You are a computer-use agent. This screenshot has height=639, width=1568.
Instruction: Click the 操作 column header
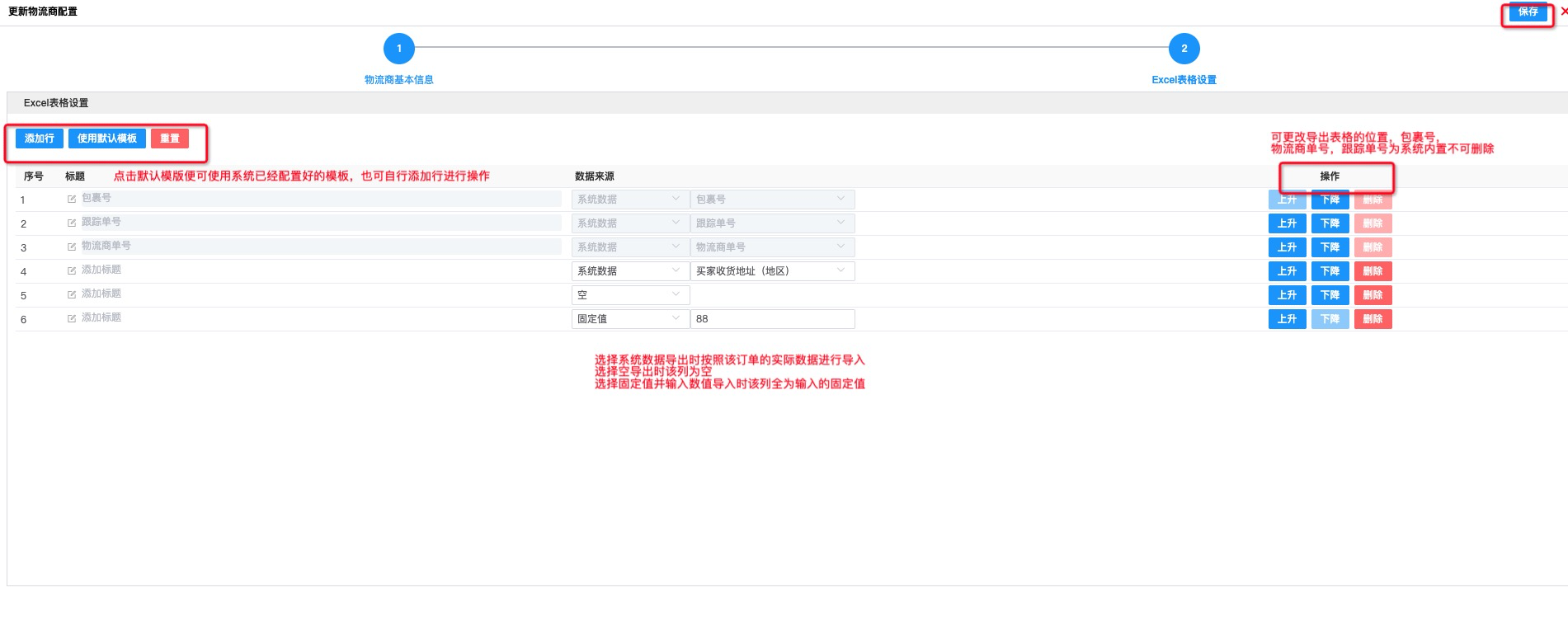coord(1330,176)
